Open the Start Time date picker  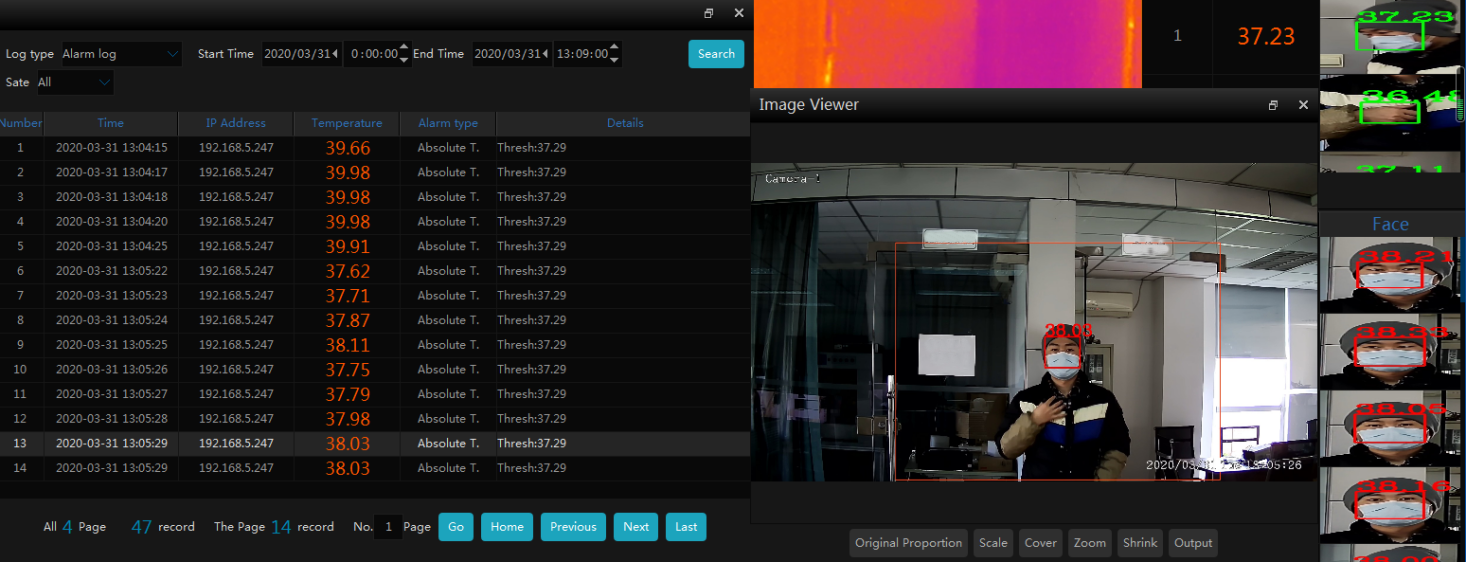pyautogui.click(x=301, y=54)
